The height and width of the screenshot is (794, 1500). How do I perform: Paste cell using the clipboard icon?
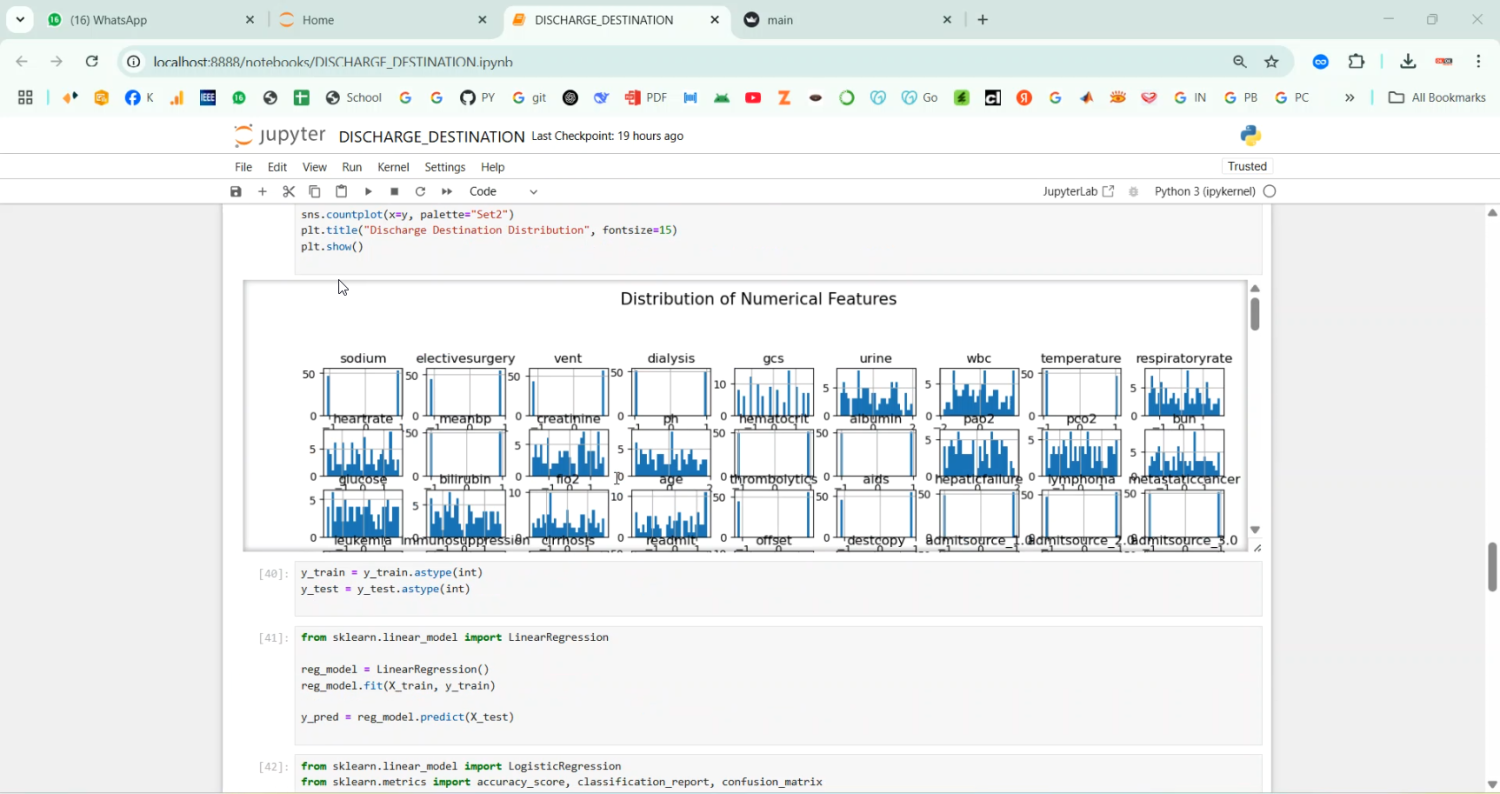pyautogui.click(x=341, y=191)
